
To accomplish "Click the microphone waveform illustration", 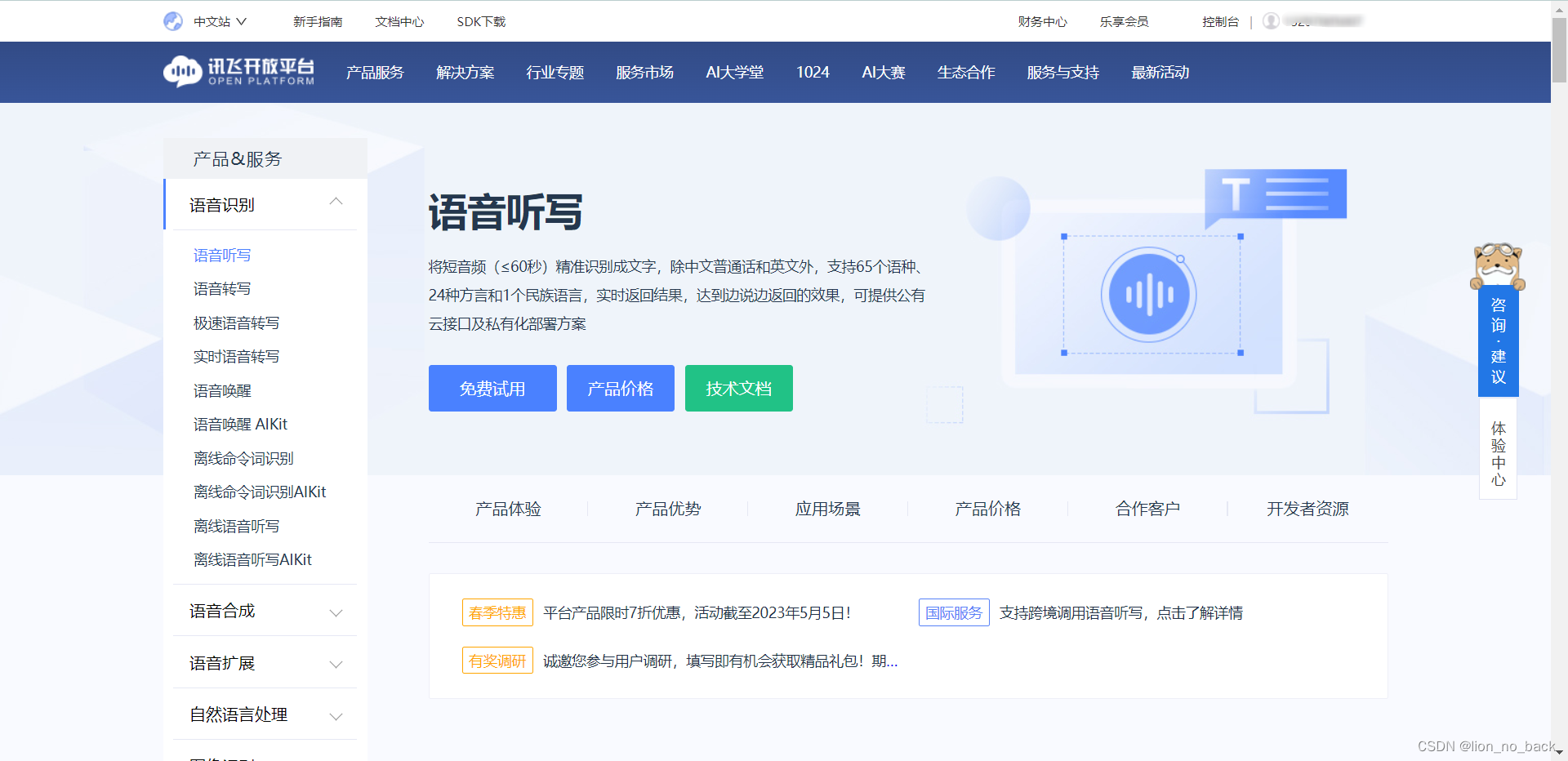I will [x=1149, y=295].
